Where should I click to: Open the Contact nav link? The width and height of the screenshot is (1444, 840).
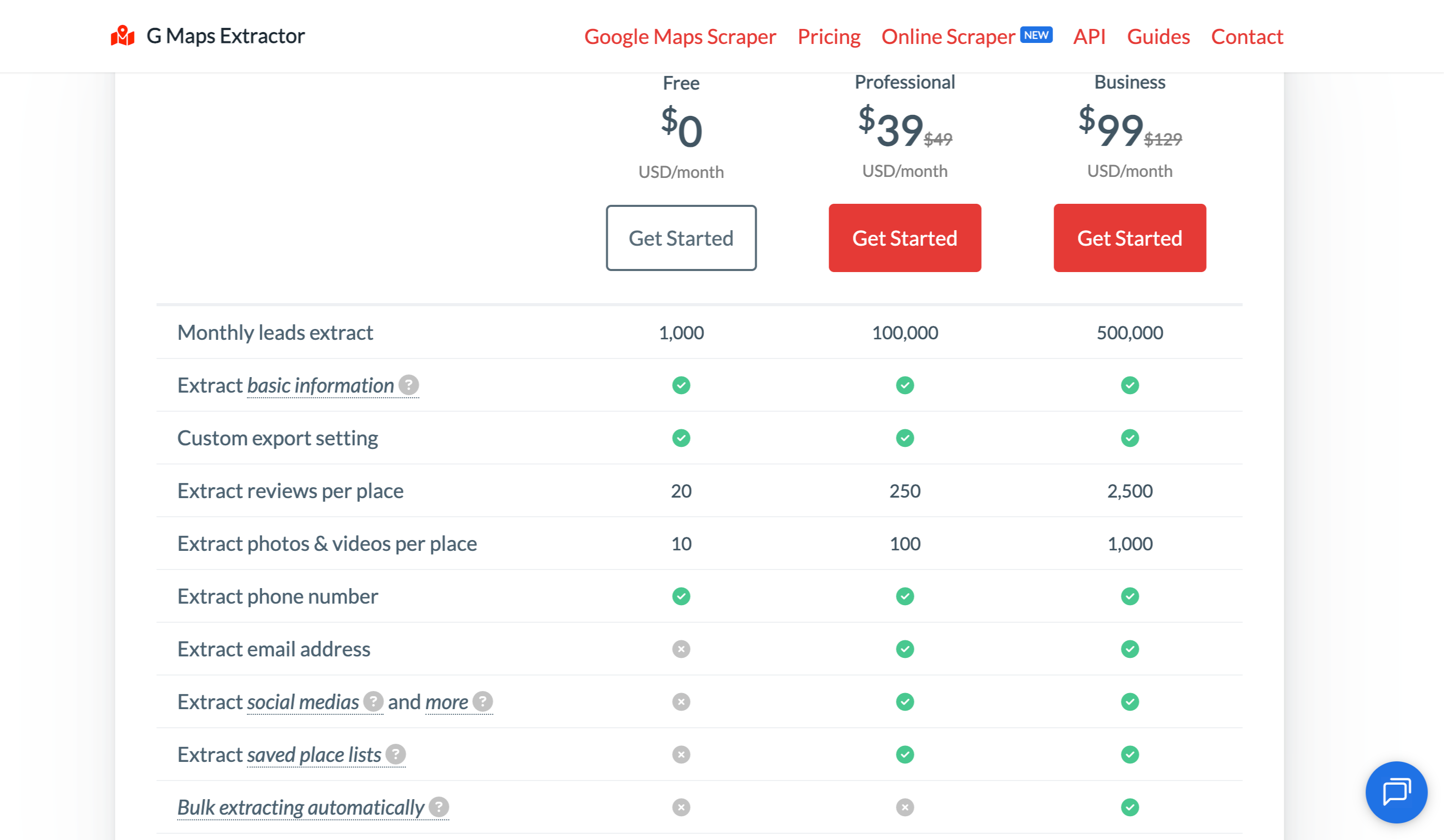1247,37
